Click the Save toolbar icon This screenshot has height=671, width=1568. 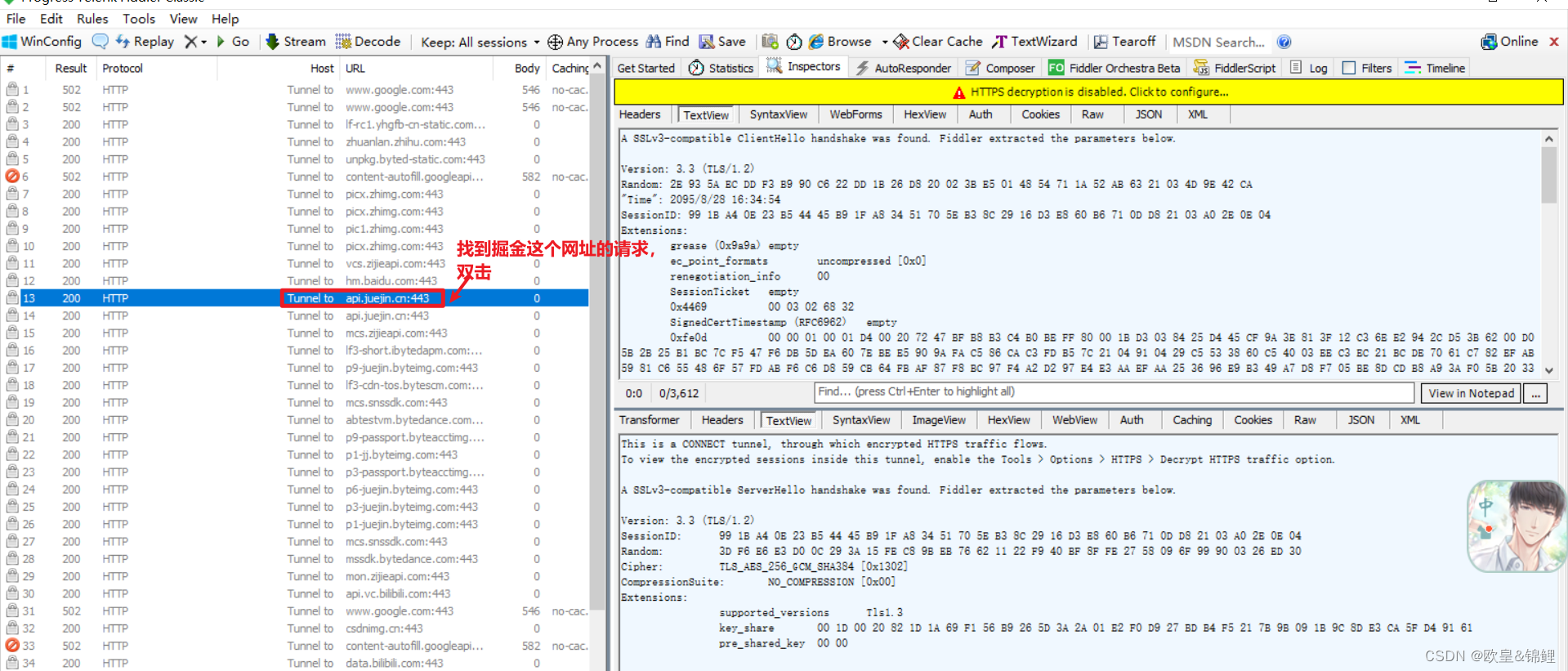coord(722,42)
